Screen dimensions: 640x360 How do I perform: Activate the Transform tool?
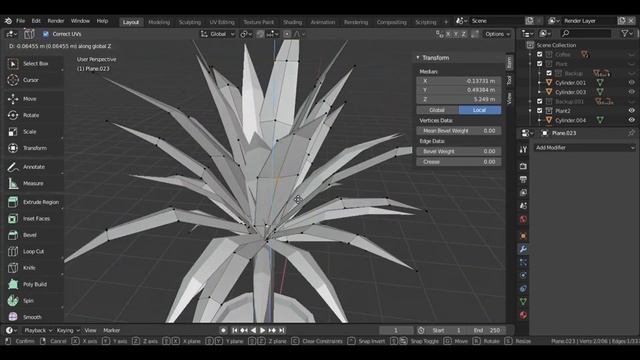[35, 148]
